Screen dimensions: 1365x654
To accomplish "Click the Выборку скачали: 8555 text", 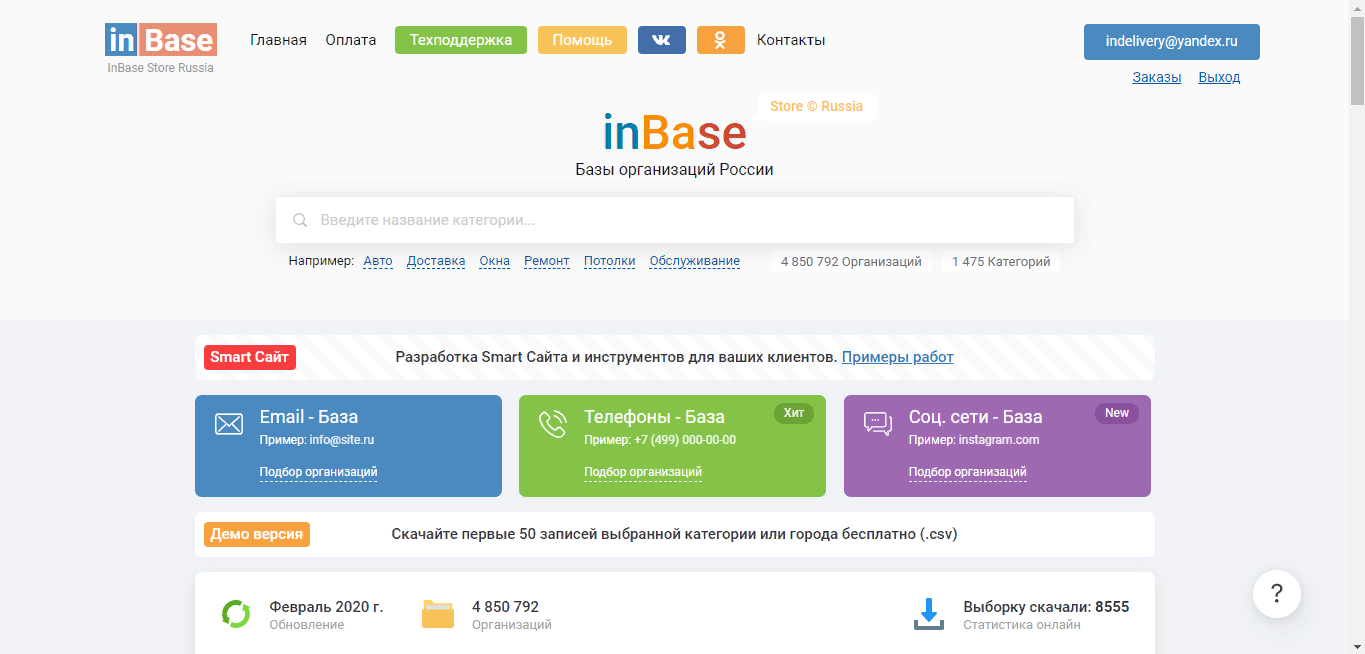I will point(1046,607).
